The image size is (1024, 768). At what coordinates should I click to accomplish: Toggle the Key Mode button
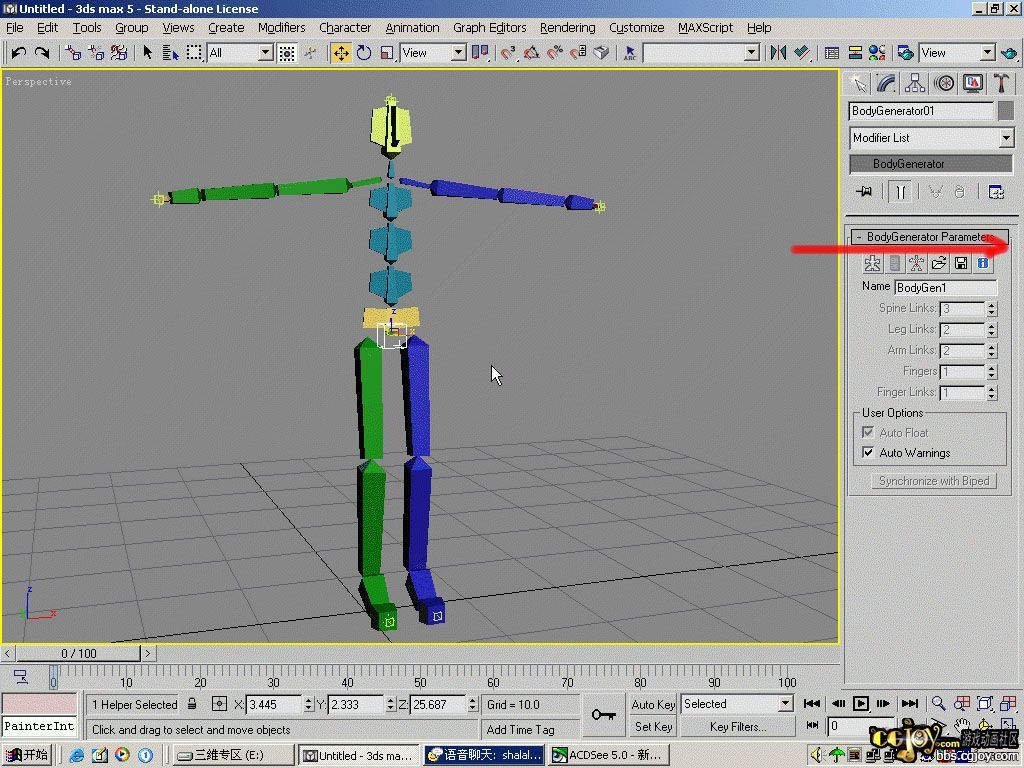pyautogui.click(x=812, y=725)
